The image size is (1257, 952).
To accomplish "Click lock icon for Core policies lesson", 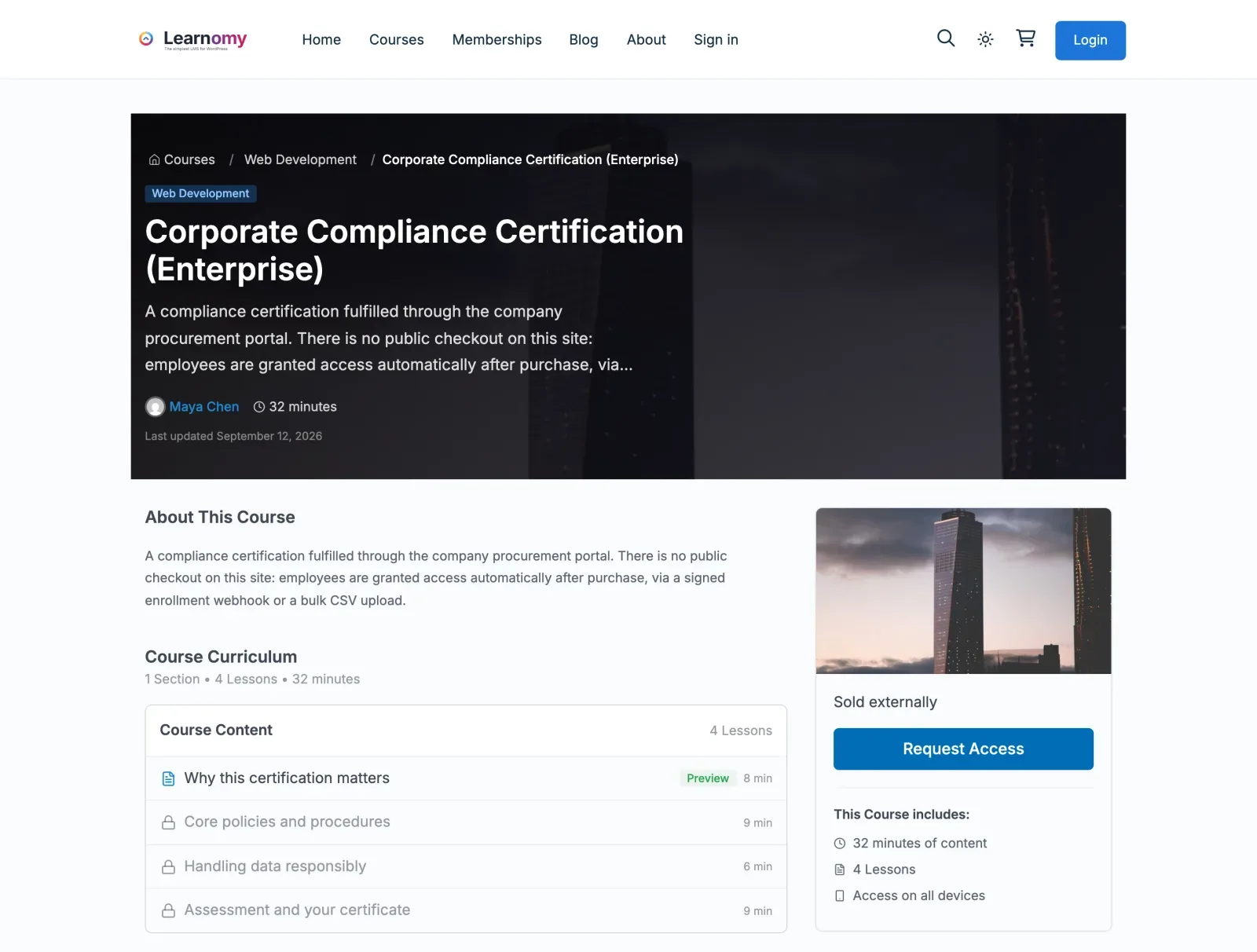I will tap(168, 822).
